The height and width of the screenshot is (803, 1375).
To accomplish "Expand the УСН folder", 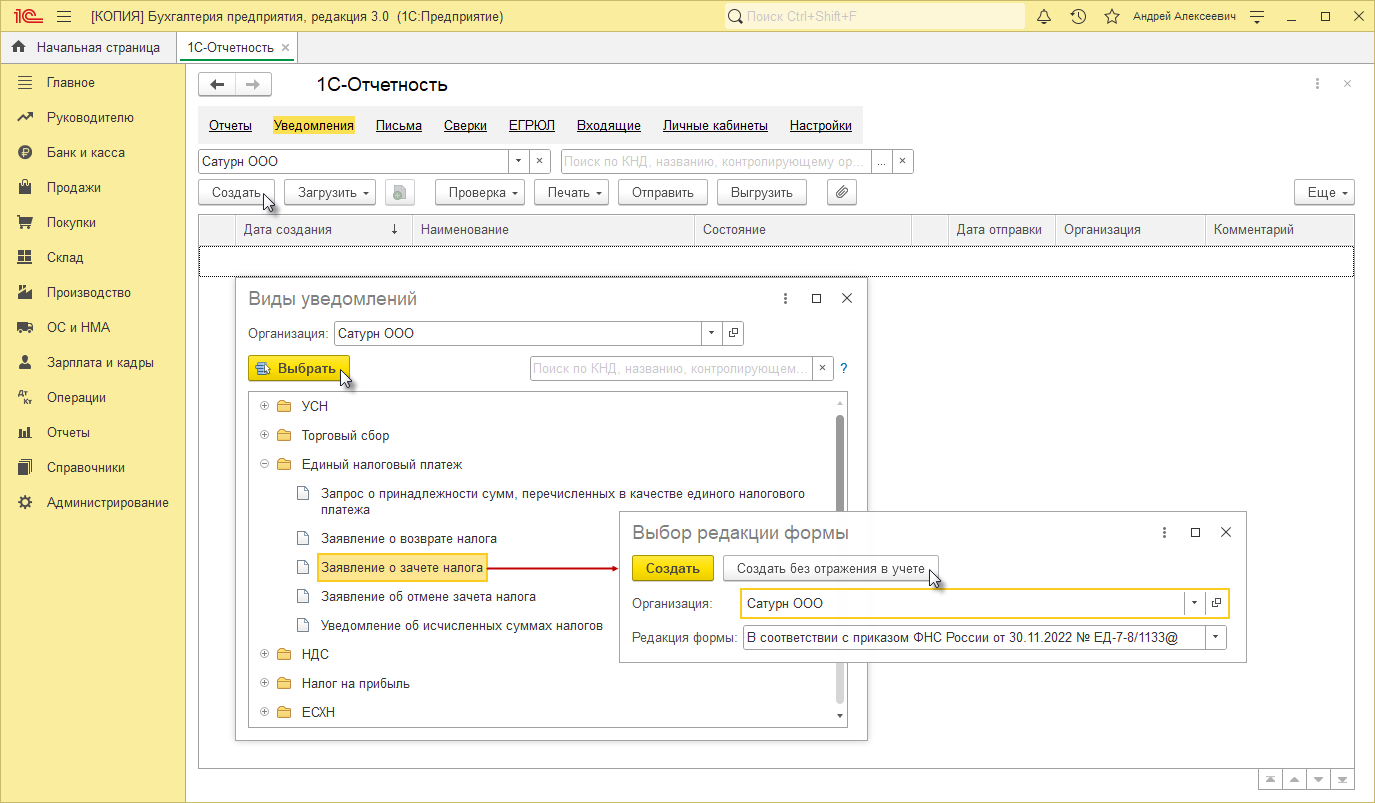I will [265, 406].
